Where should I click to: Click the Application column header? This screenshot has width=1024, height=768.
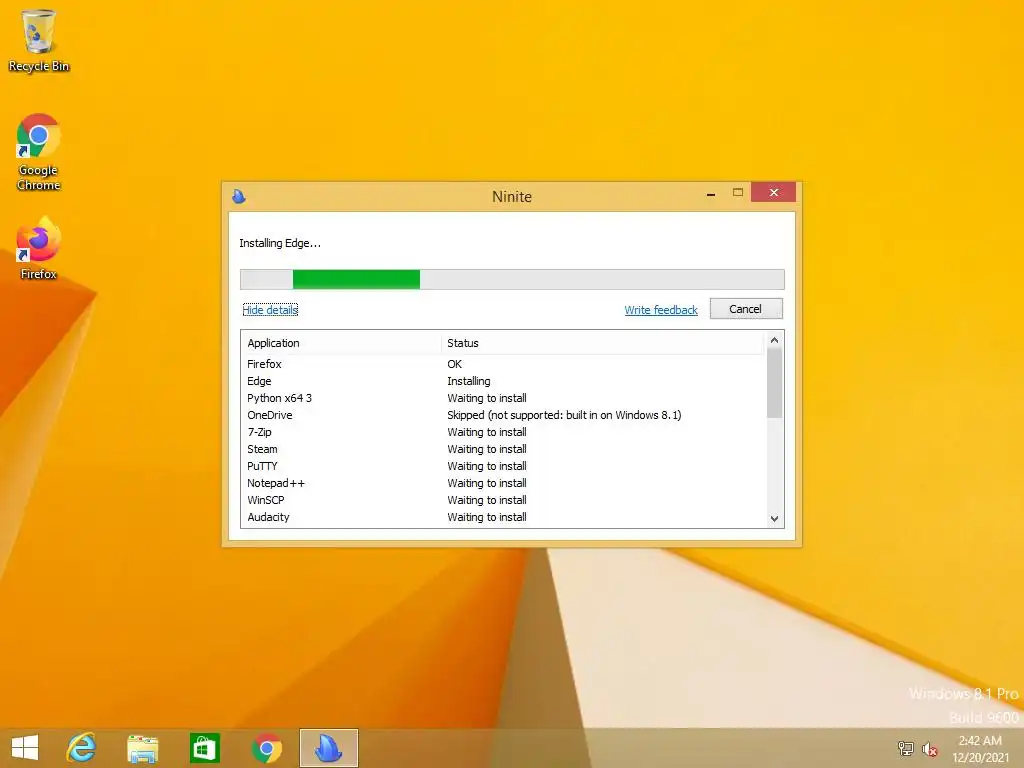341,343
